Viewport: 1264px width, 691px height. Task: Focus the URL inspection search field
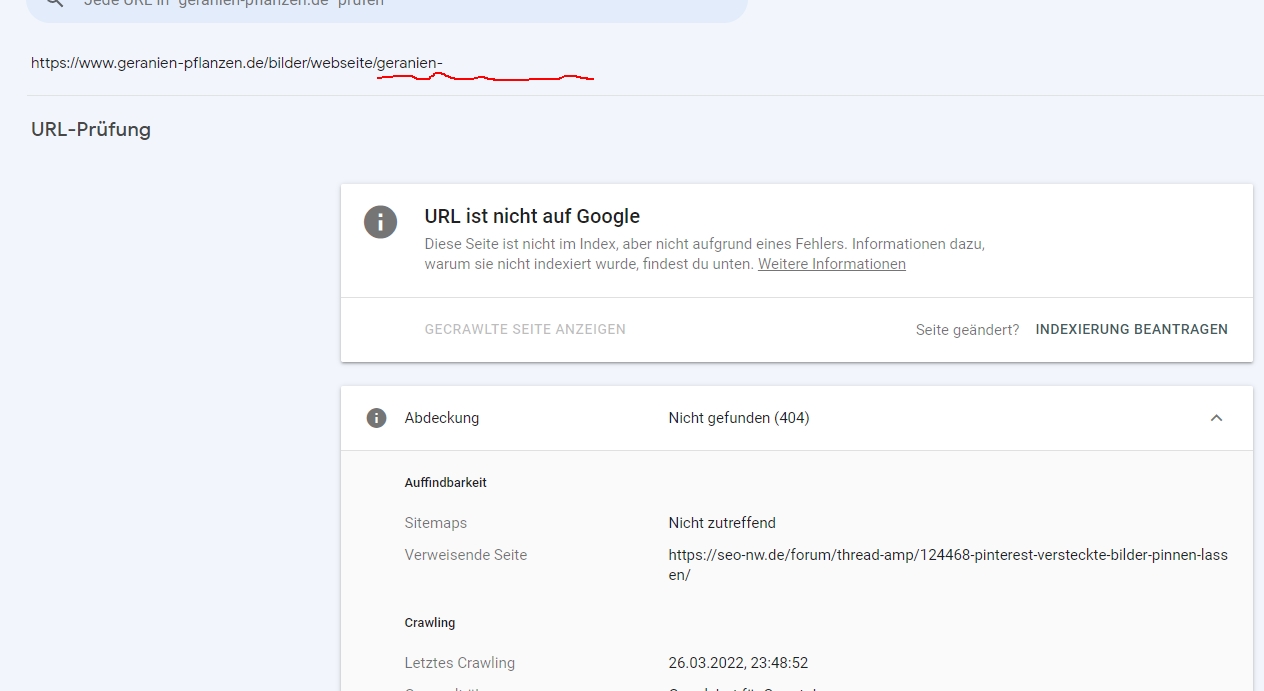[x=400, y=4]
